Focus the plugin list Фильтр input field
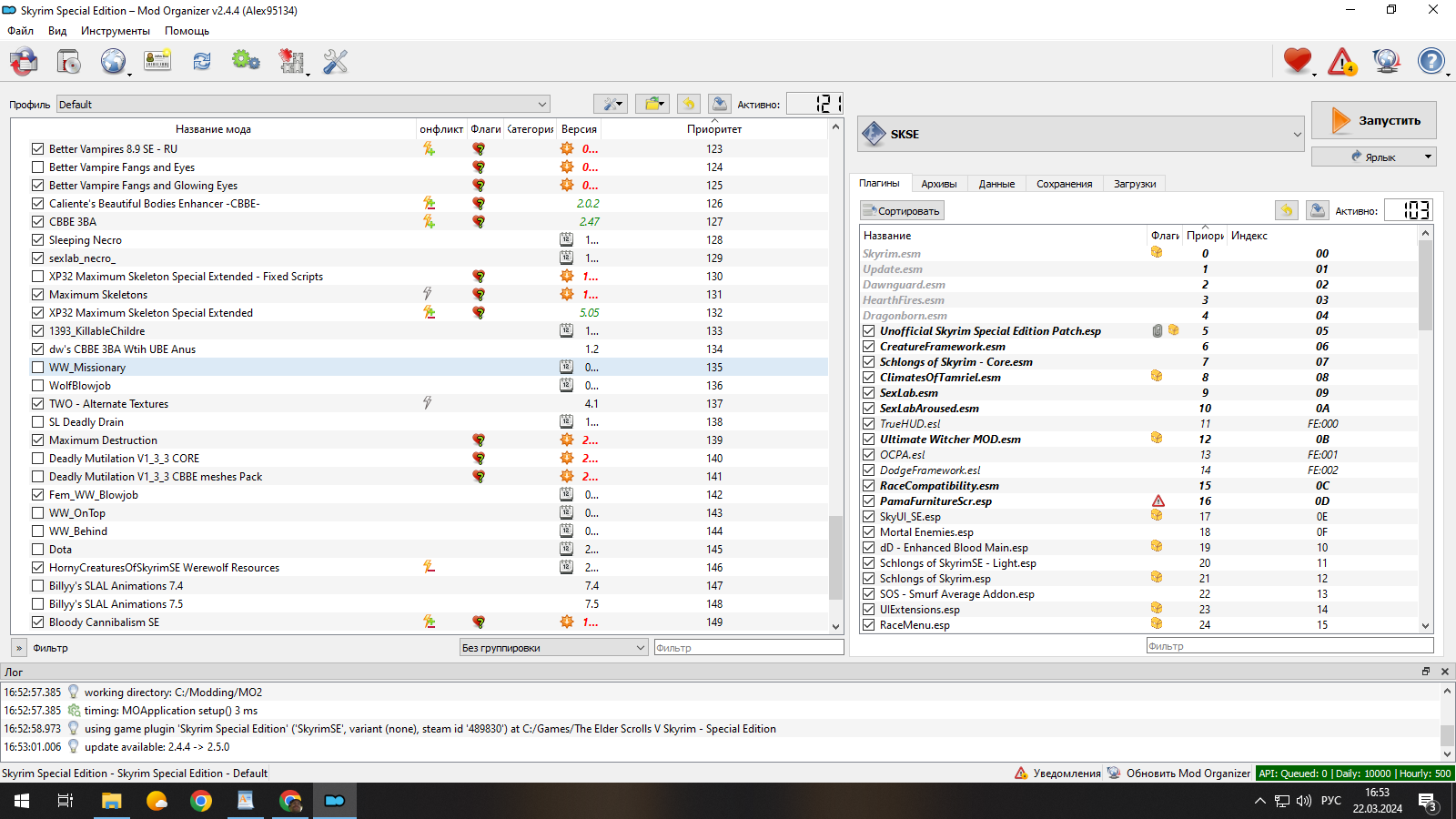 coord(1289,646)
